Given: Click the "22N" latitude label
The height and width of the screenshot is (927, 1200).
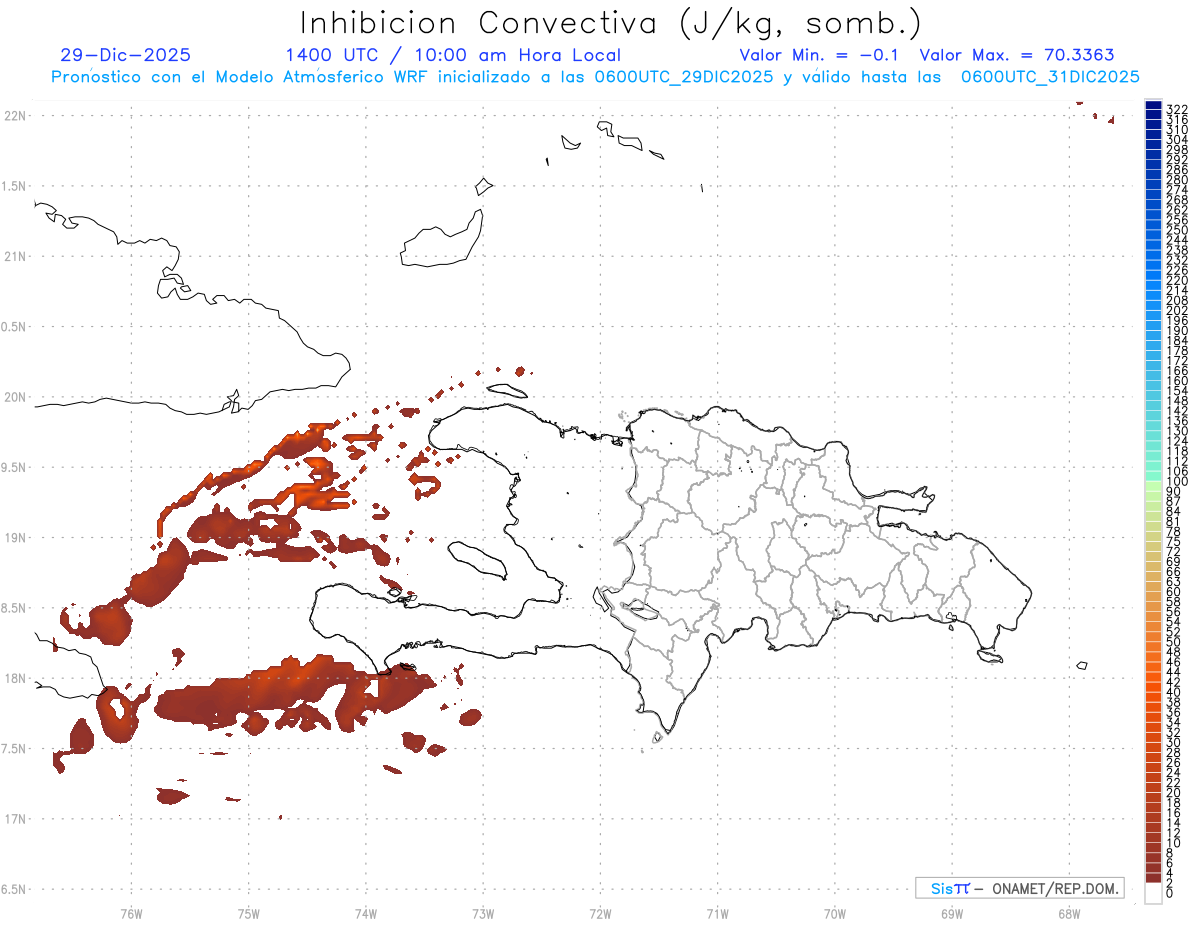Looking at the screenshot, I should 15,115.
